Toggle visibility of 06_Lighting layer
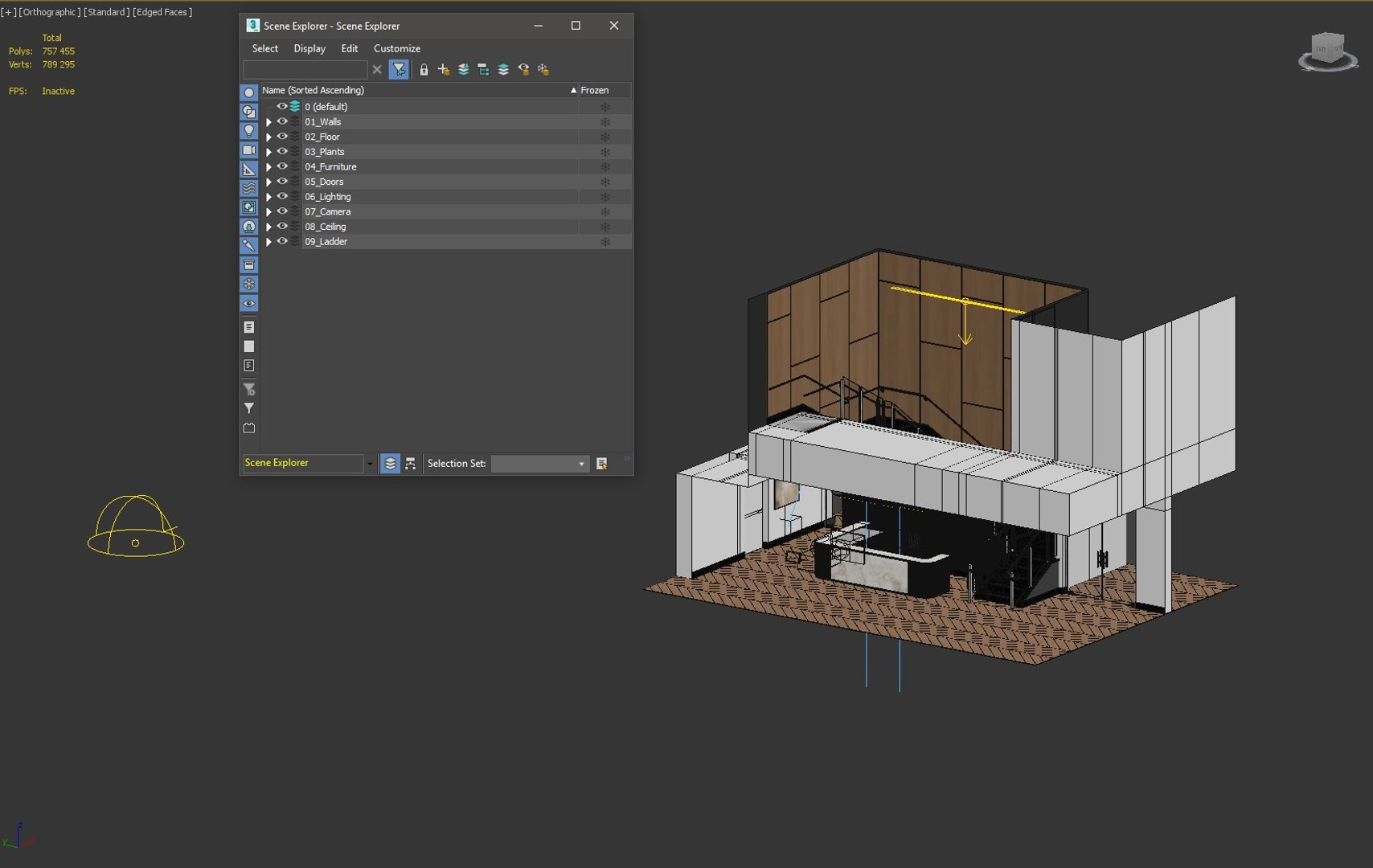1373x868 pixels. (282, 197)
